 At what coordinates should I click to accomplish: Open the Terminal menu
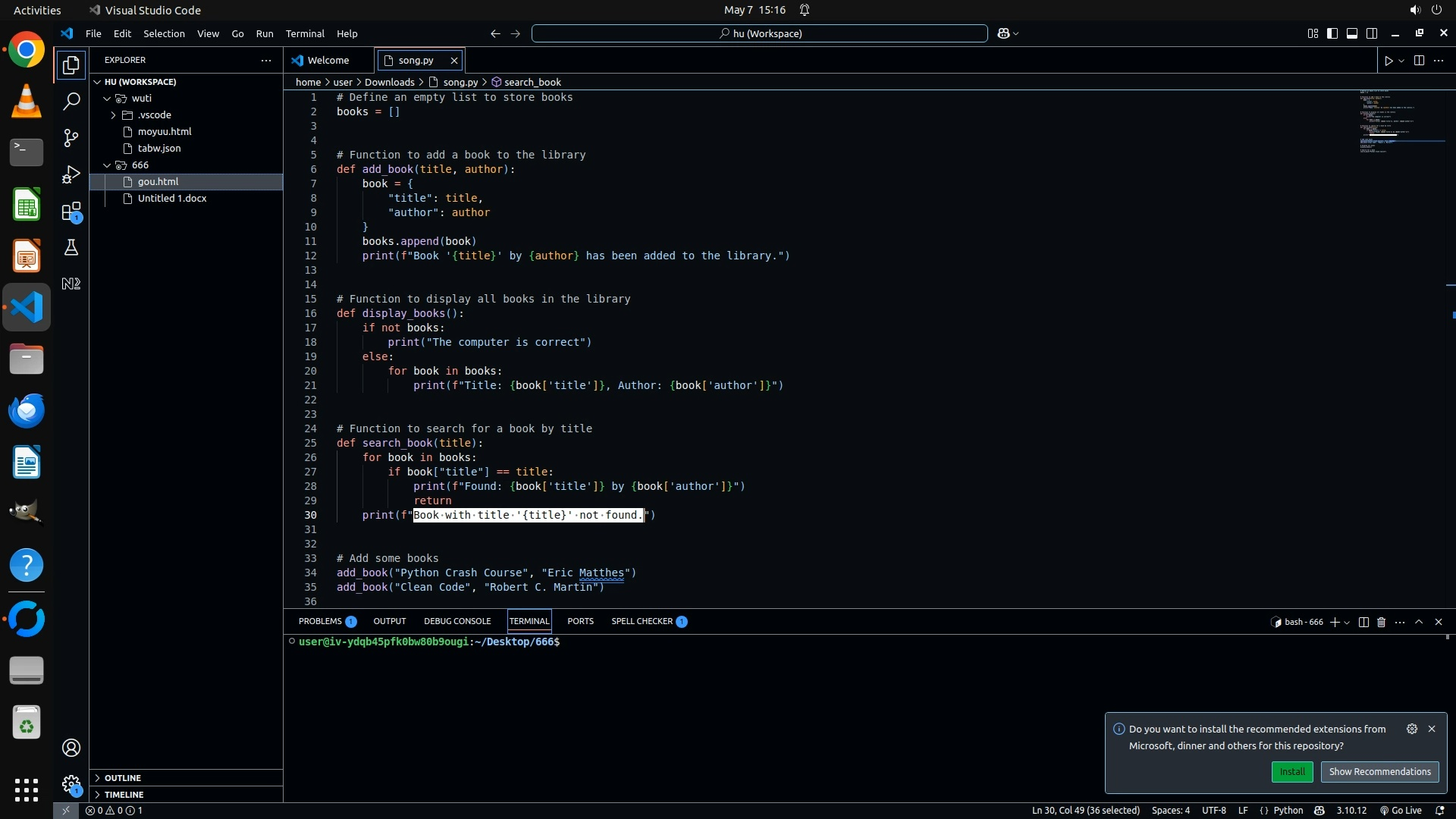(x=305, y=33)
